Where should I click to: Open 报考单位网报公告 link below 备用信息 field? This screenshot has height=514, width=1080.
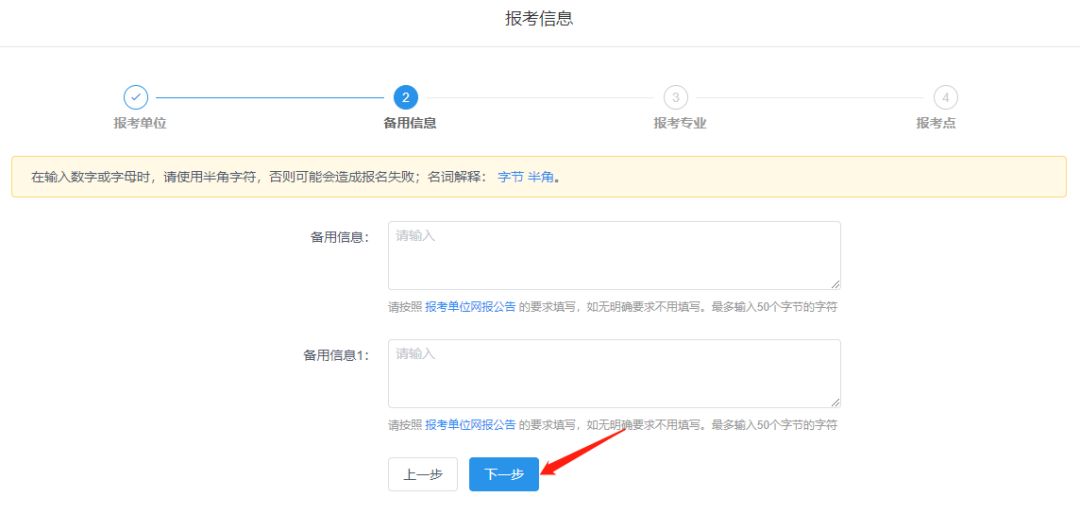tap(470, 307)
